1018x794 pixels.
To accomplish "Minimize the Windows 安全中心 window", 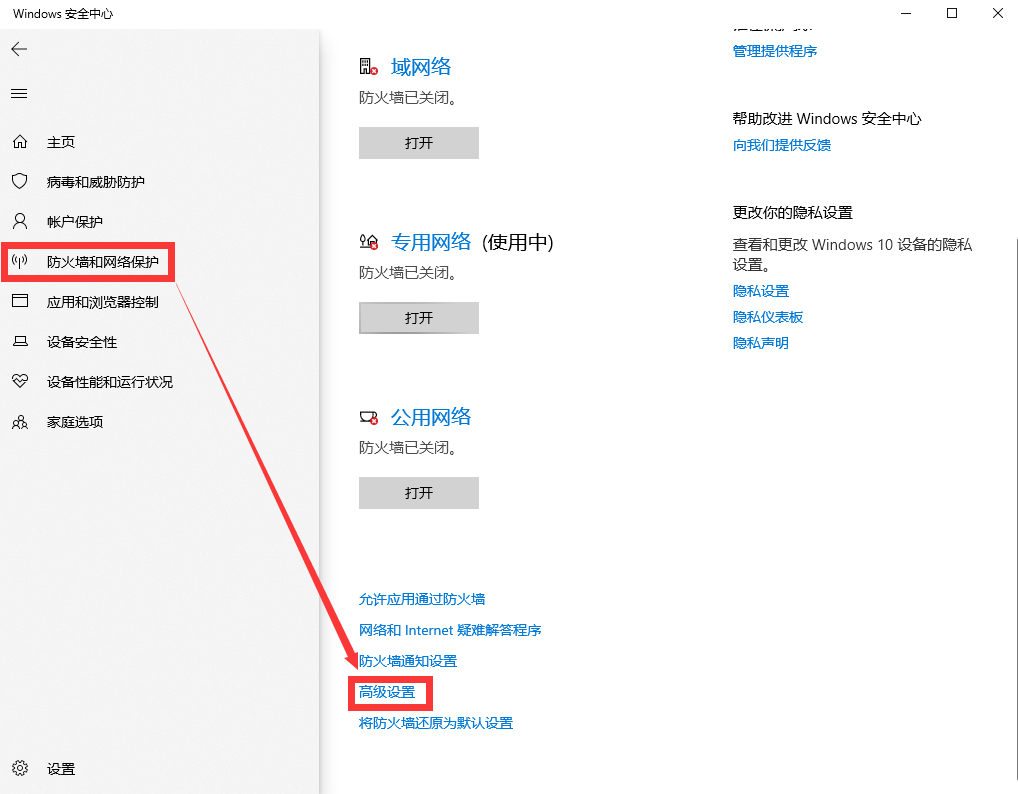I will 906,13.
